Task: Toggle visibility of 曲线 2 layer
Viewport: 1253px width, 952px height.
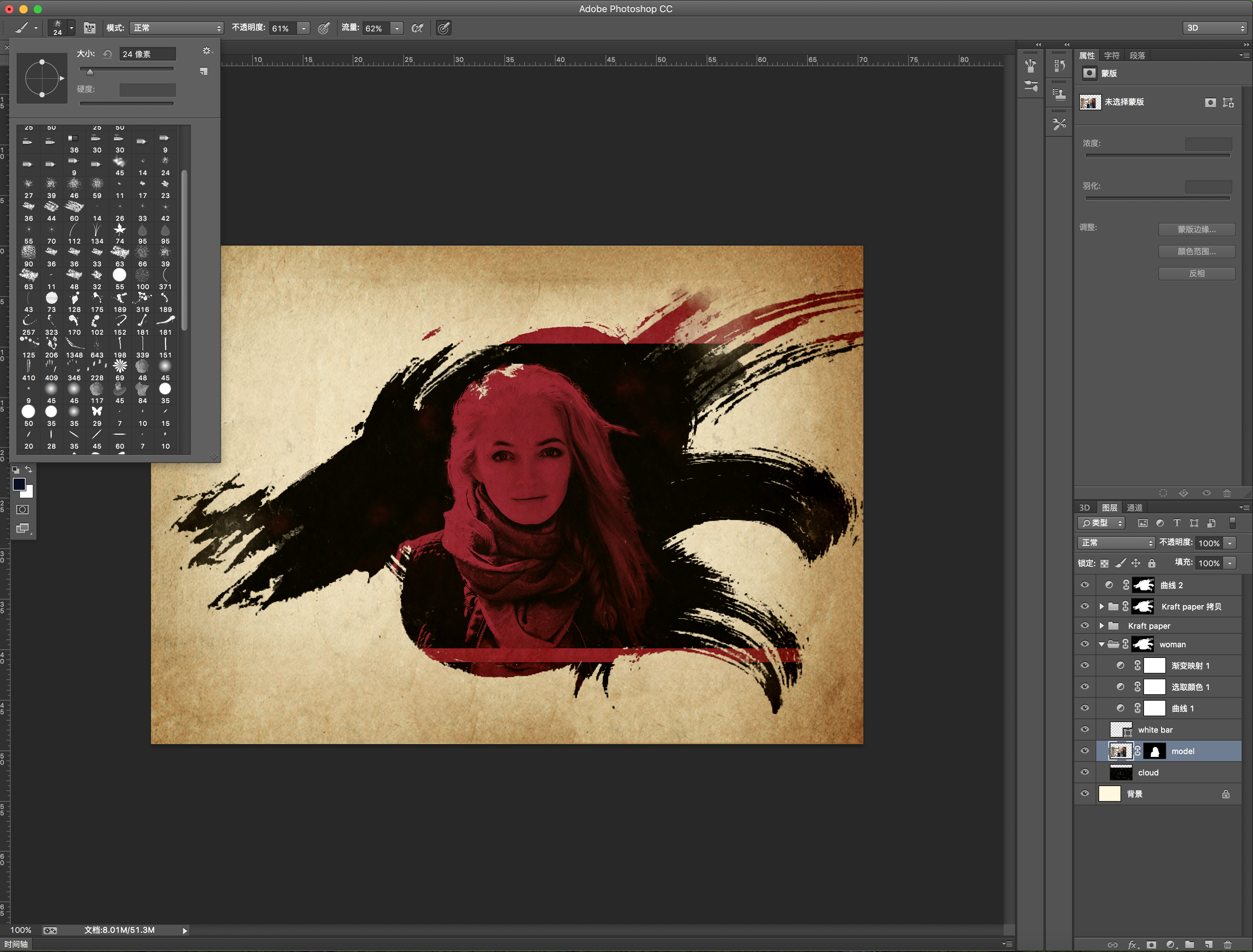Action: tap(1085, 585)
